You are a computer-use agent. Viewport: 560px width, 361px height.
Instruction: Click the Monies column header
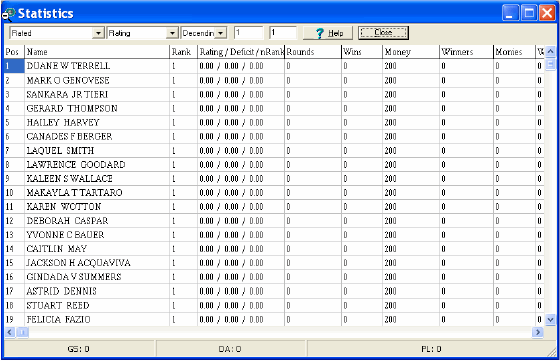pos(514,52)
